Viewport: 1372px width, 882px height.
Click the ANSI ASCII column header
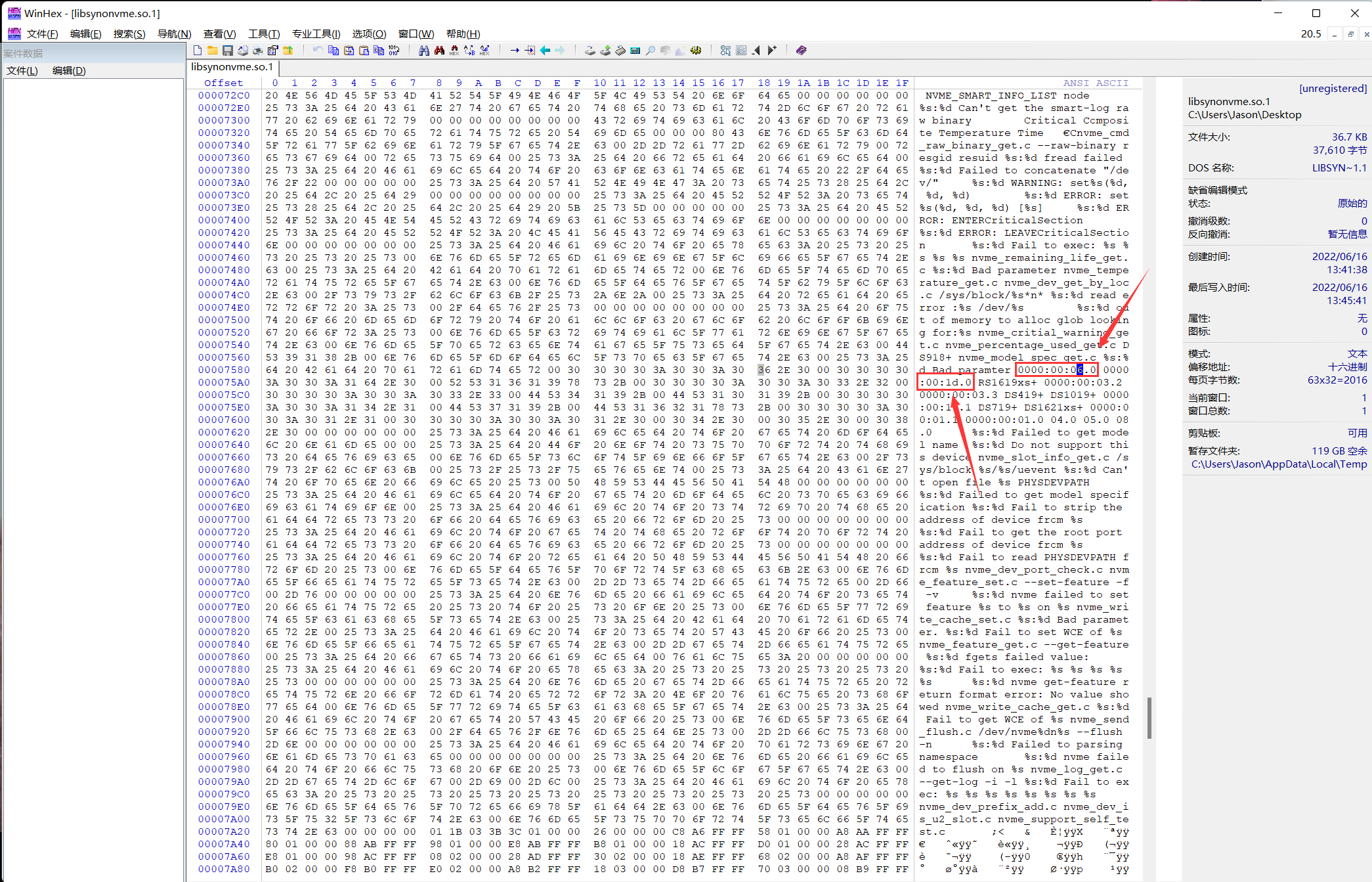point(1095,83)
